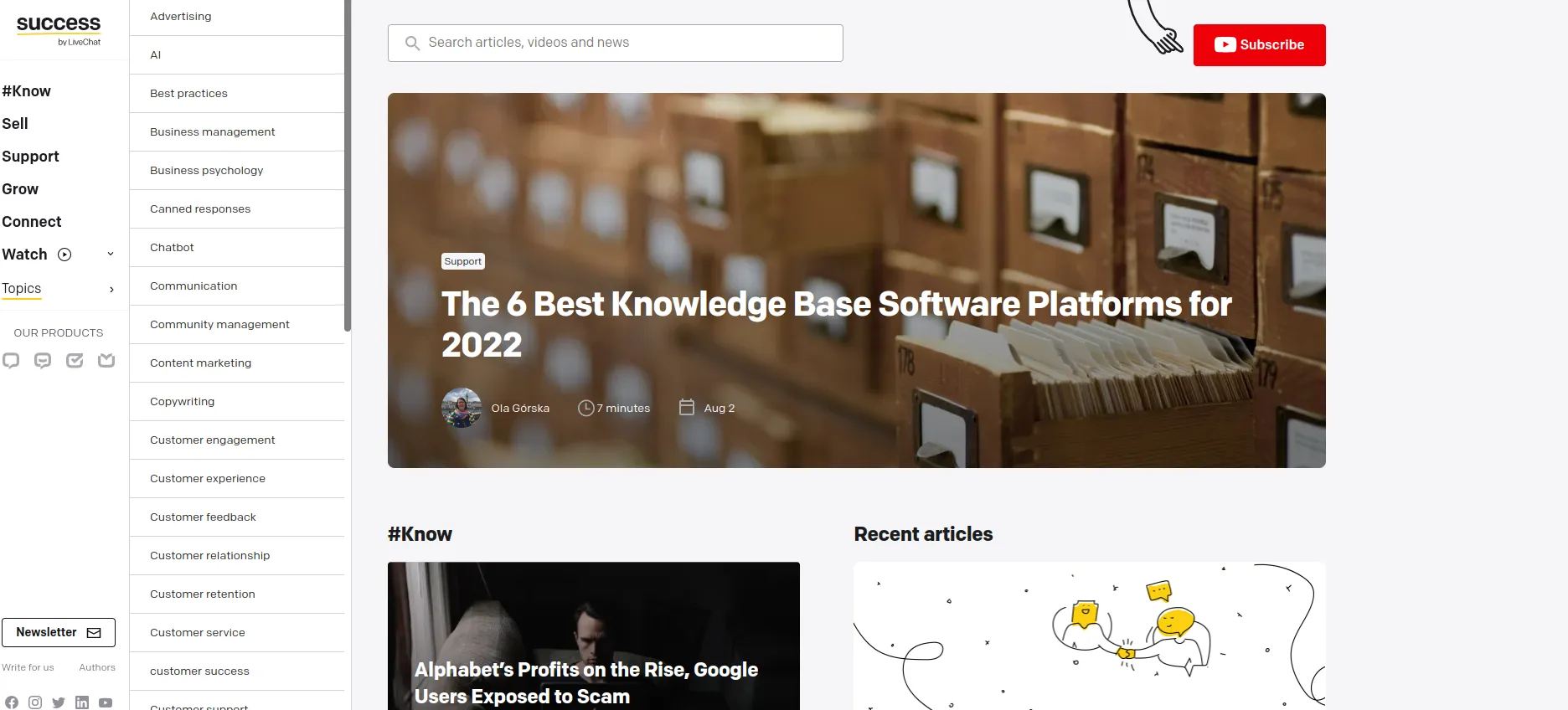This screenshot has height=710, width=1568.
Task: Click the Newsletter button
Action: [59, 632]
